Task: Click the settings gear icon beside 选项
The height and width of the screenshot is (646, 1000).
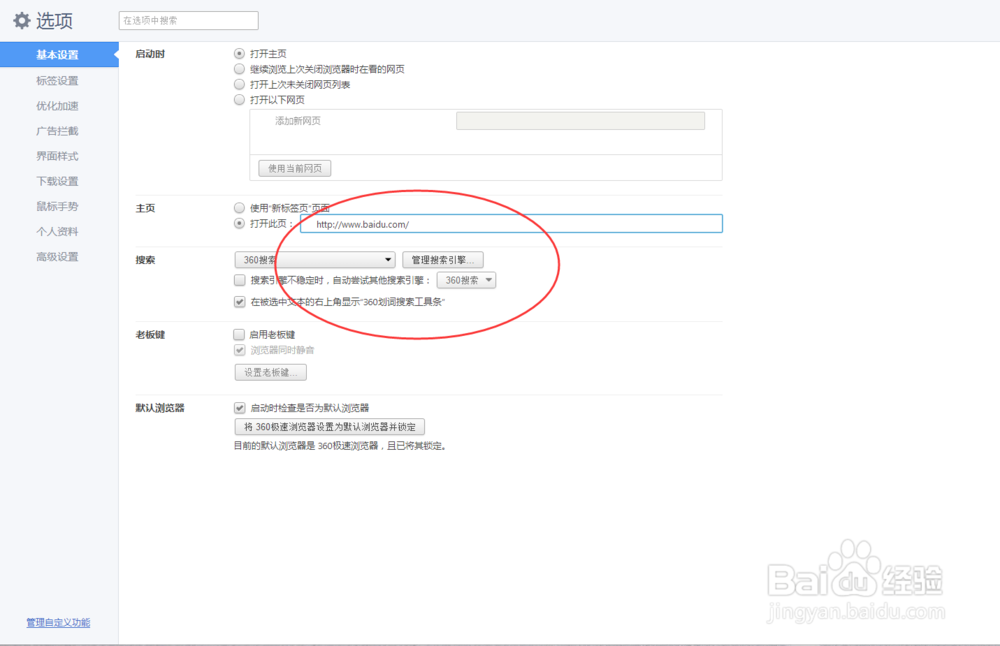Action: [x=21, y=20]
